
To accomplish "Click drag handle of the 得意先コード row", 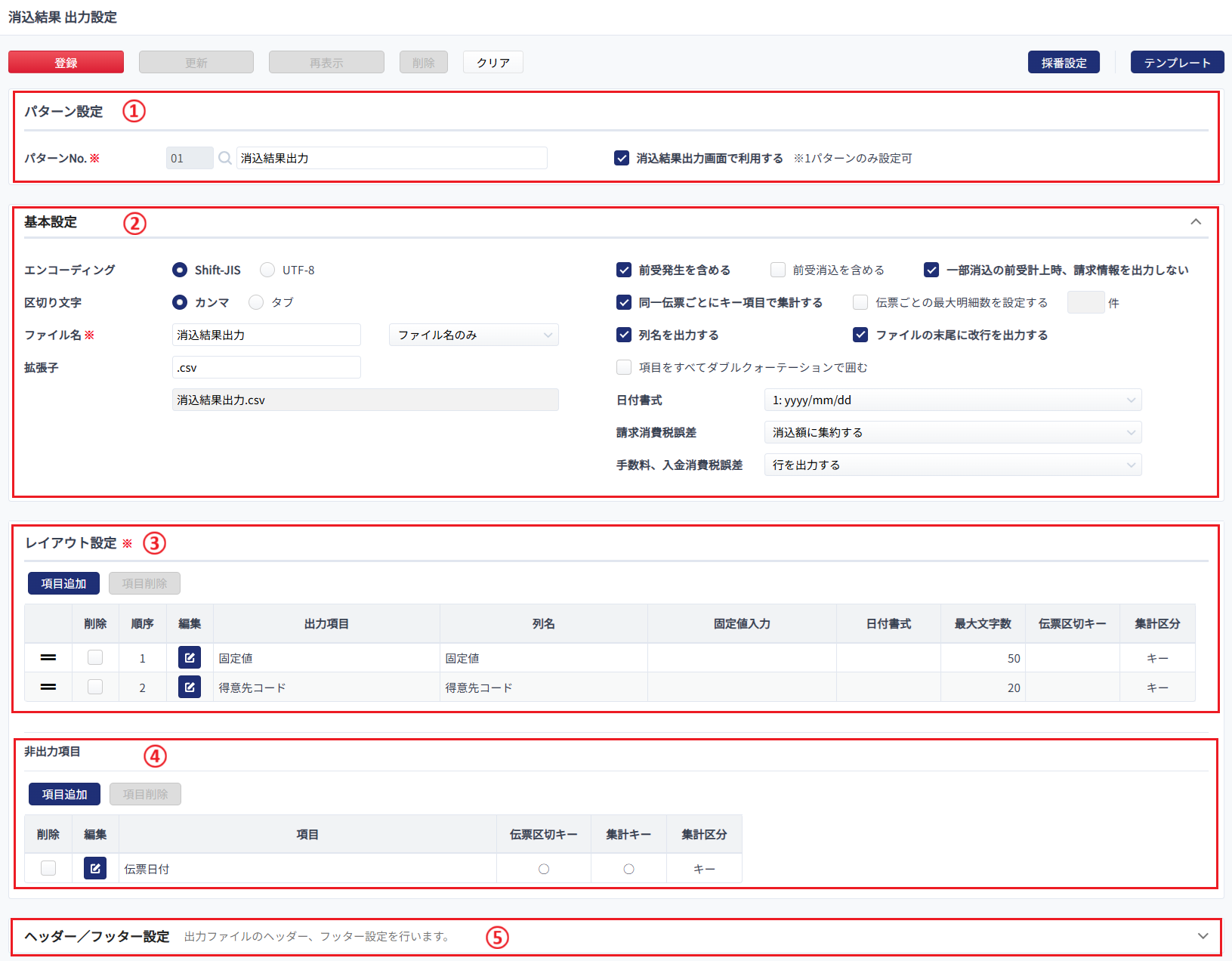I will (48, 688).
